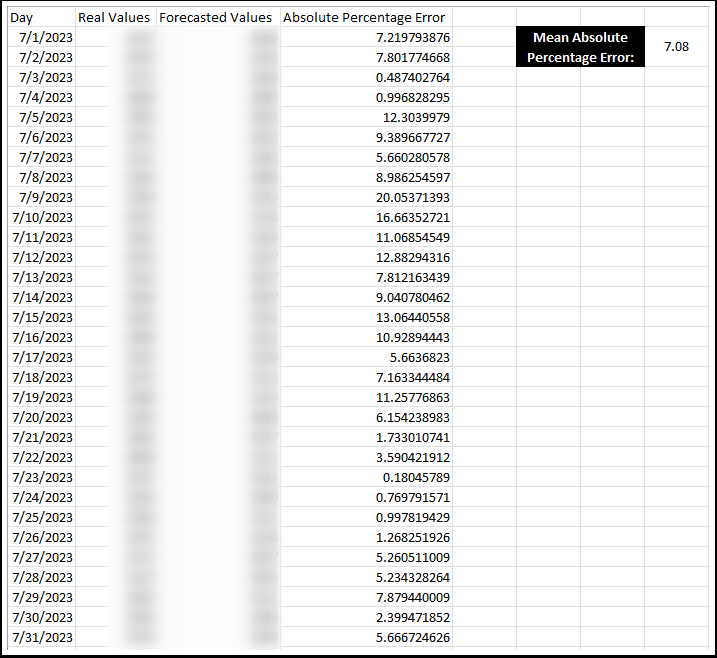Select the error value 10.92894443
Screen dimensions: 717x658
[366, 337]
